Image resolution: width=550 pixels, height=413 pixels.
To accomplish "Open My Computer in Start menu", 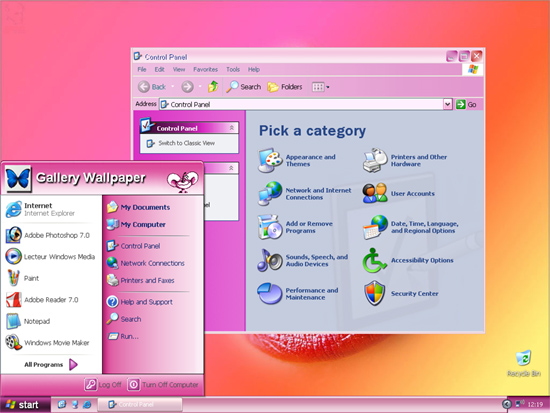I will click(x=136, y=224).
